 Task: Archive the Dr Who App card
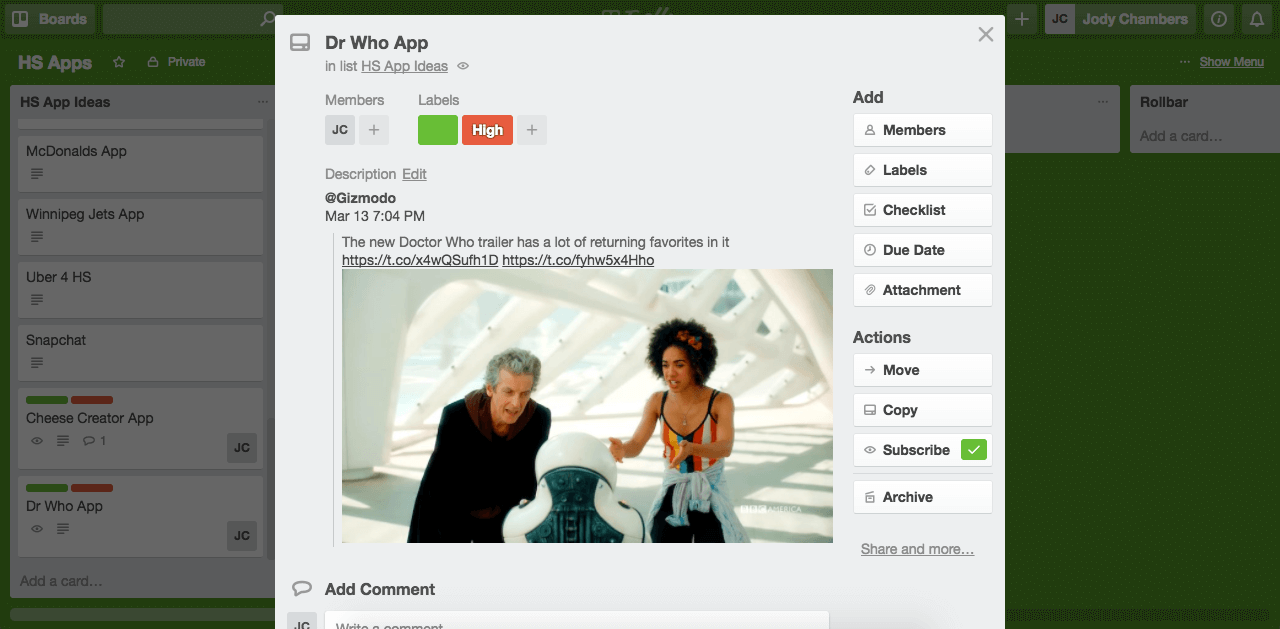[x=922, y=497]
